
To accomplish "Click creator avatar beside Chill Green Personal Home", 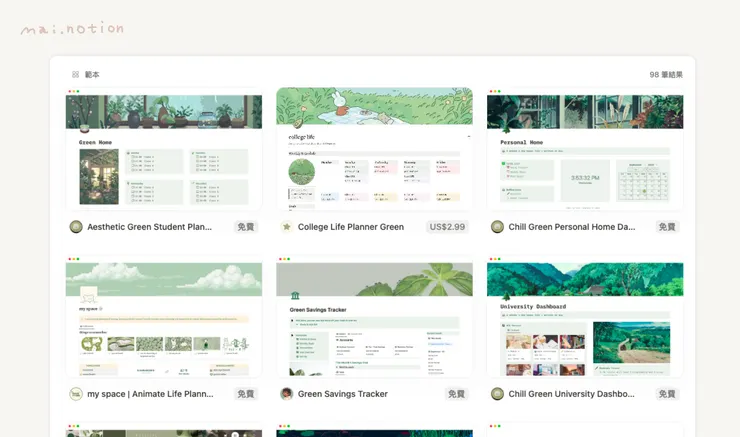I will pyautogui.click(x=497, y=227).
